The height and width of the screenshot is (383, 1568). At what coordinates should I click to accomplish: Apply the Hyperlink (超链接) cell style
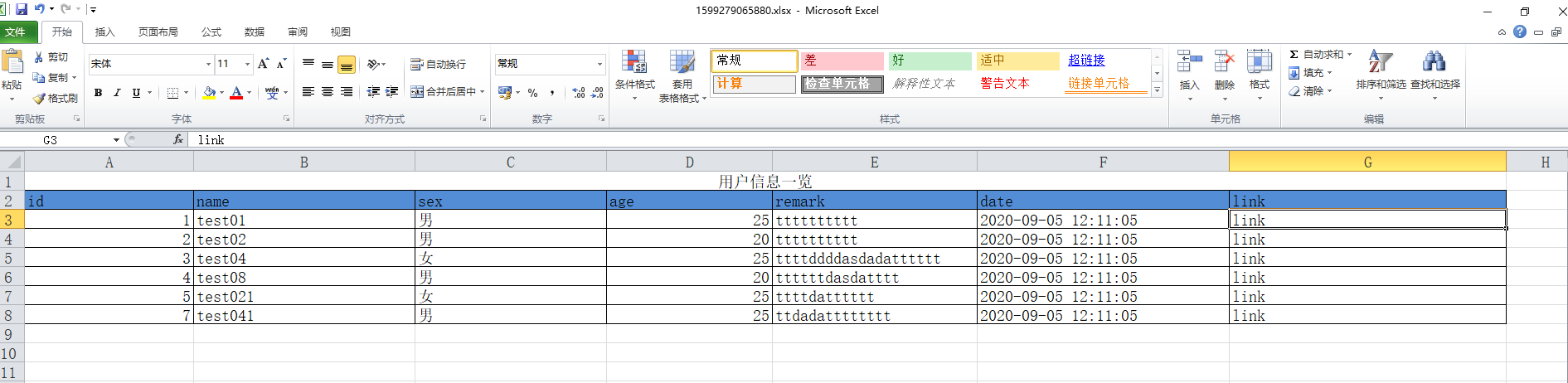[x=1106, y=61]
